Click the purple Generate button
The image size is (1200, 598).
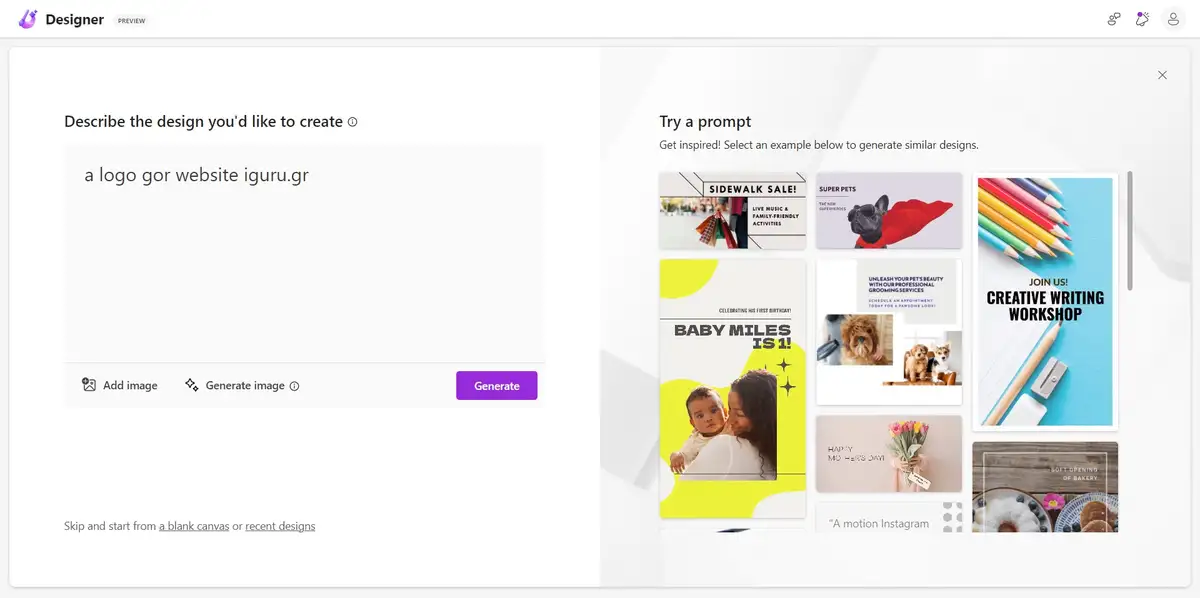point(497,385)
